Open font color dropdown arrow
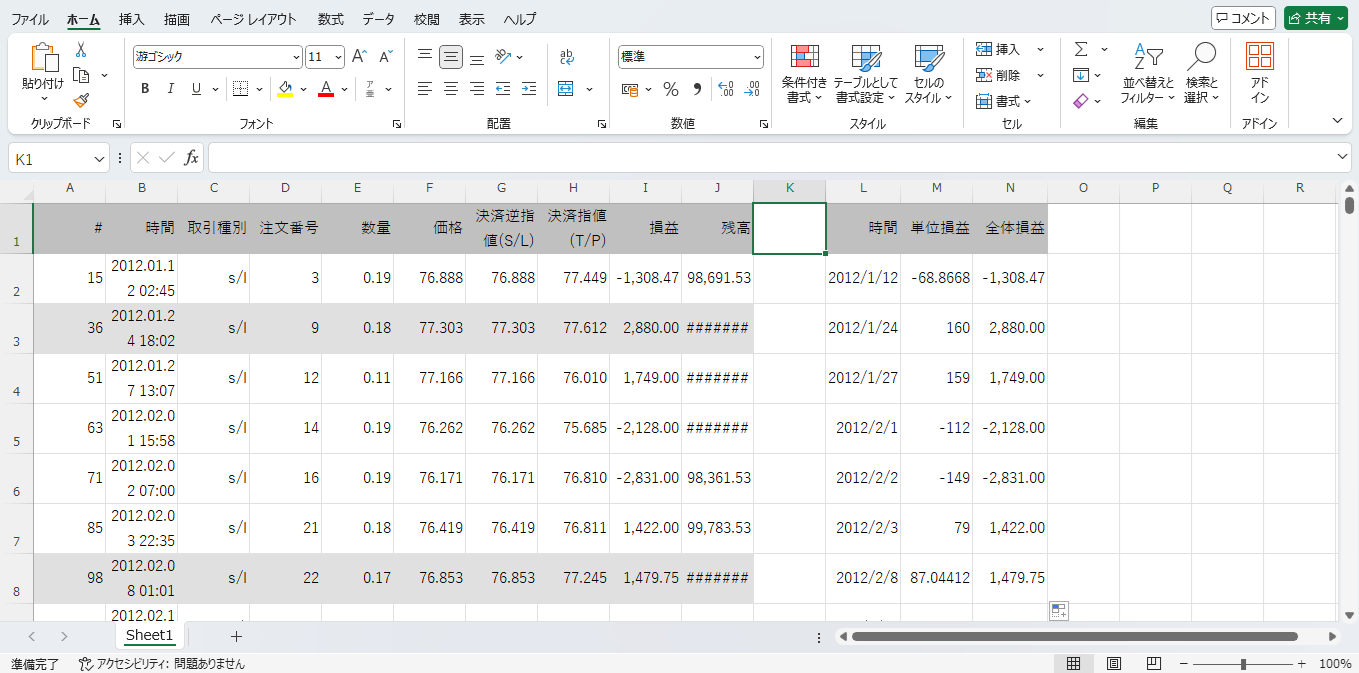Image resolution: width=1359 pixels, height=673 pixels. pyautogui.click(x=344, y=89)
